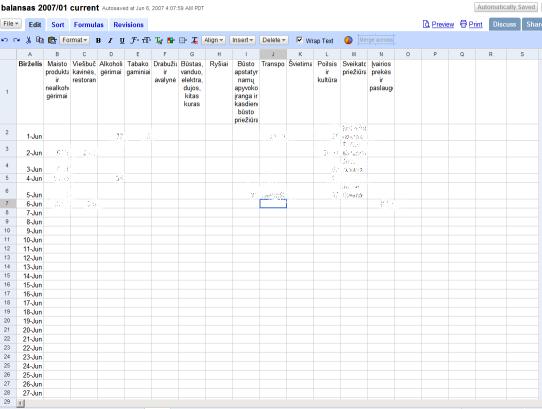Image resolution: width=542 pixels, height=409 pixels.
Task: Open the text color picker icon
Action: pos(159,40)
